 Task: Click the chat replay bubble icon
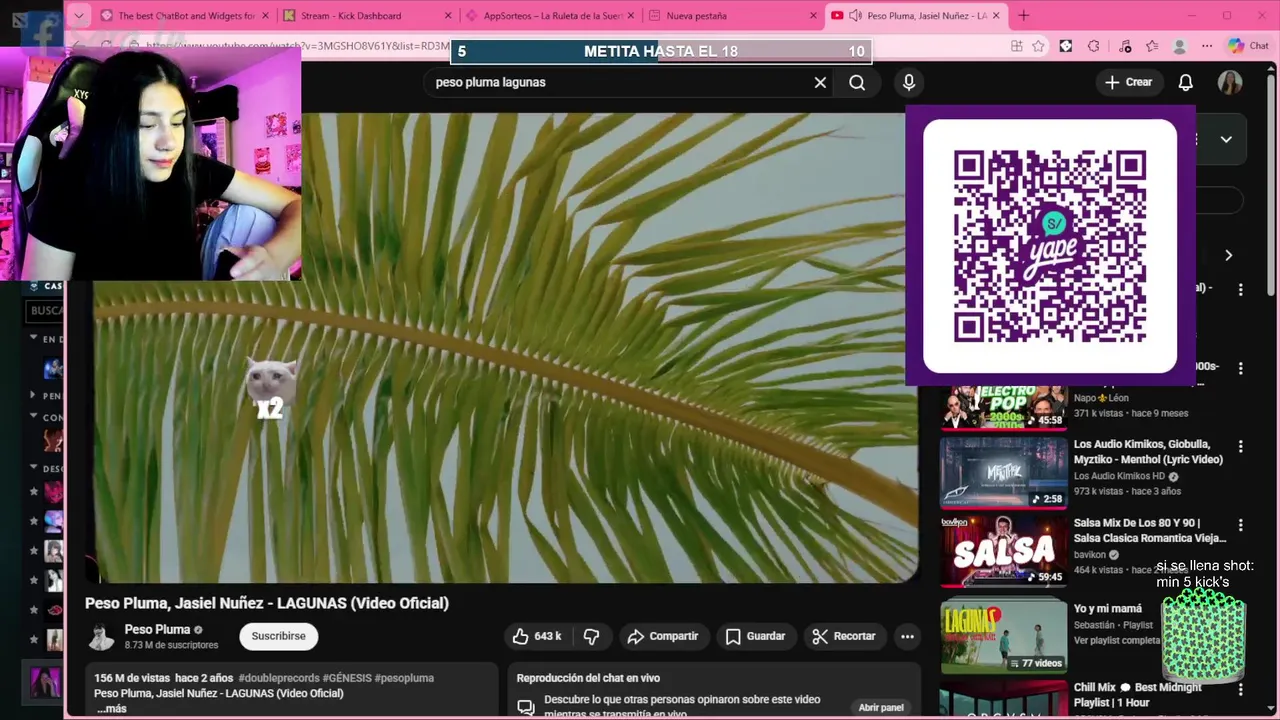(x=526, y=706)
